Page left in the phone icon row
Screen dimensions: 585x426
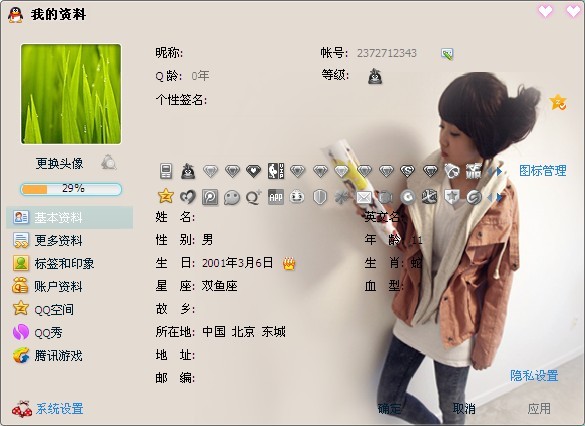coord(490,172)
